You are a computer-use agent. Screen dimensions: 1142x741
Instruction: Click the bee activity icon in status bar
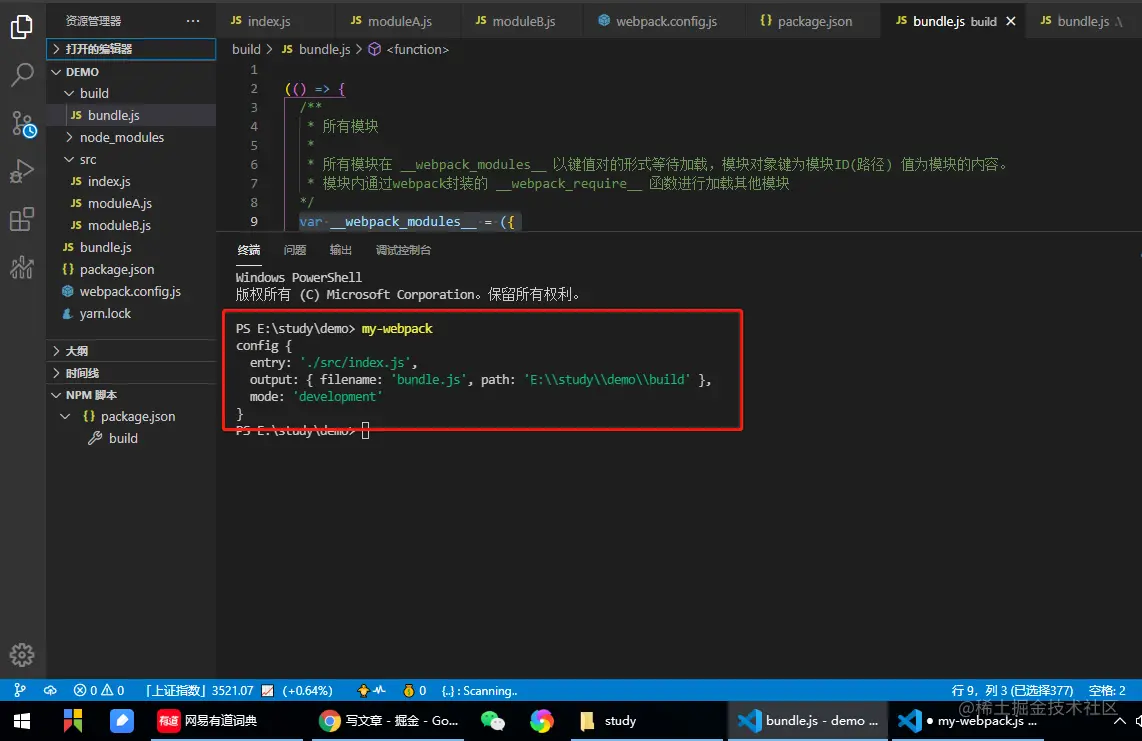[x=371, y=690]
